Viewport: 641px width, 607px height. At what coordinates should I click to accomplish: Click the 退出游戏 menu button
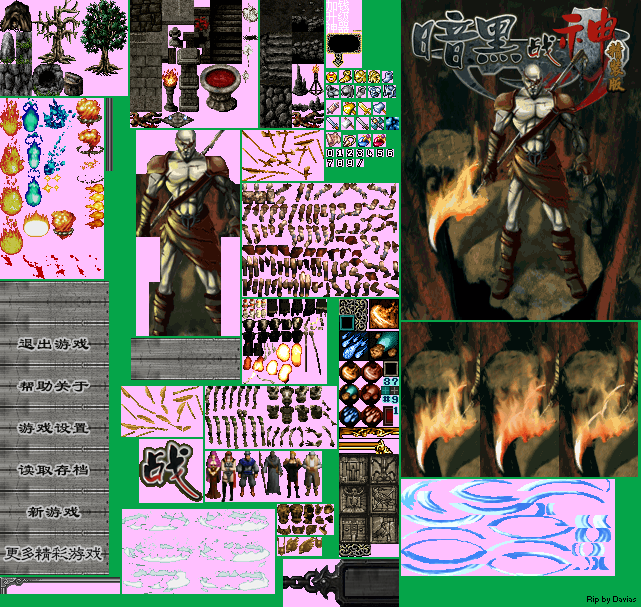[x=54, y=344]
